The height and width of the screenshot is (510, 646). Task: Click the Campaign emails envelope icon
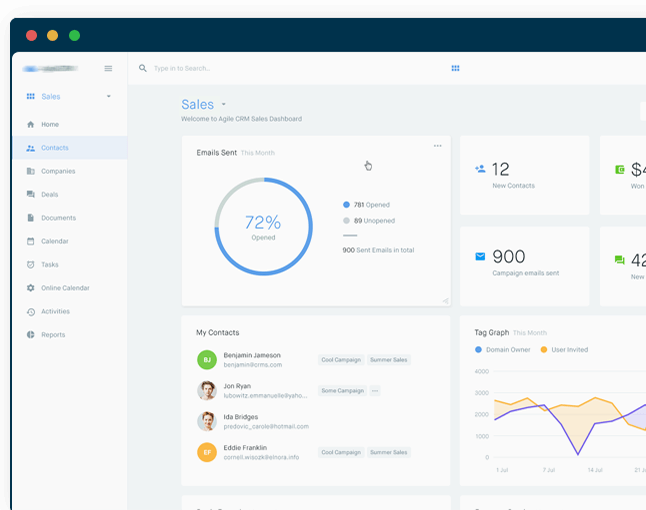click(480, 257)
